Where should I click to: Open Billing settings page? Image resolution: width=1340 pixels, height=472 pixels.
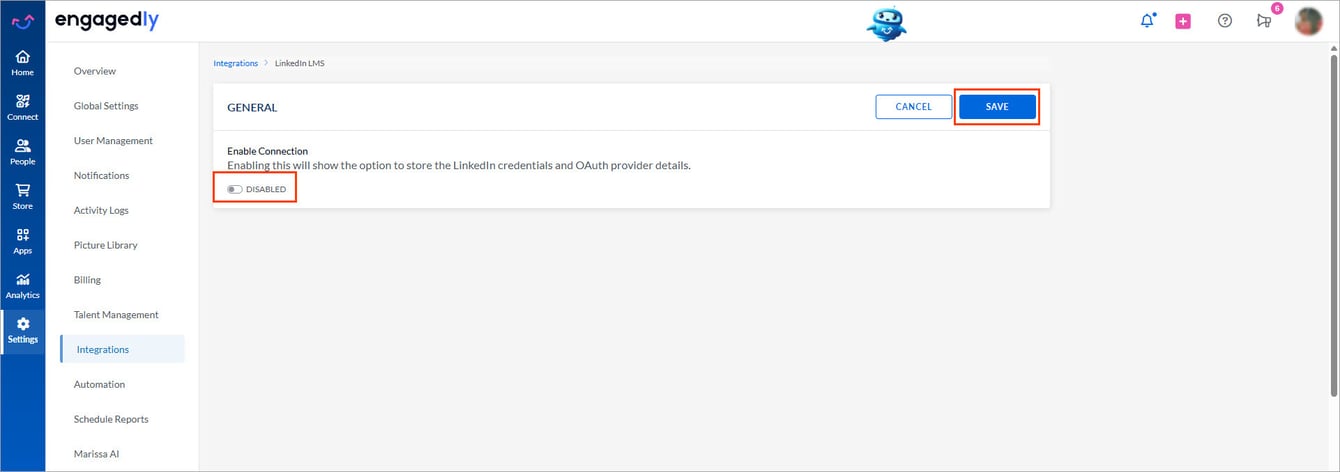tap(87, 280)
